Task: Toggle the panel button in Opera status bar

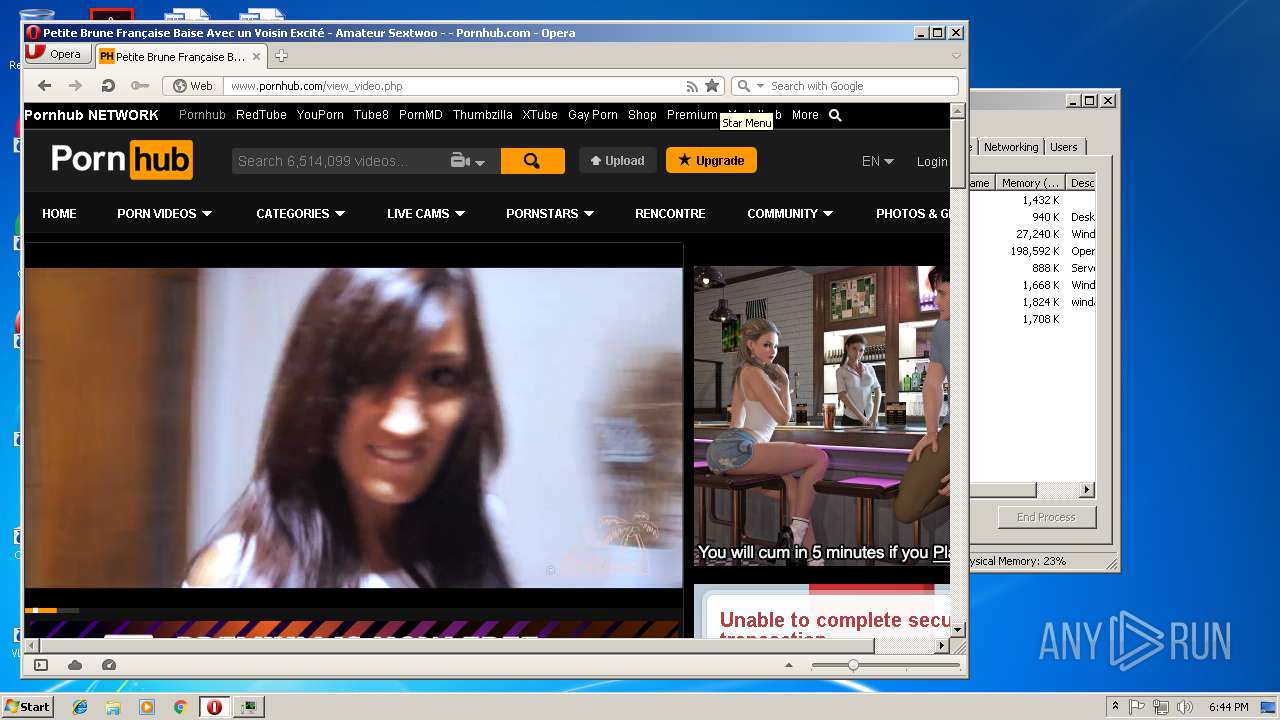Action: [41, 665]
